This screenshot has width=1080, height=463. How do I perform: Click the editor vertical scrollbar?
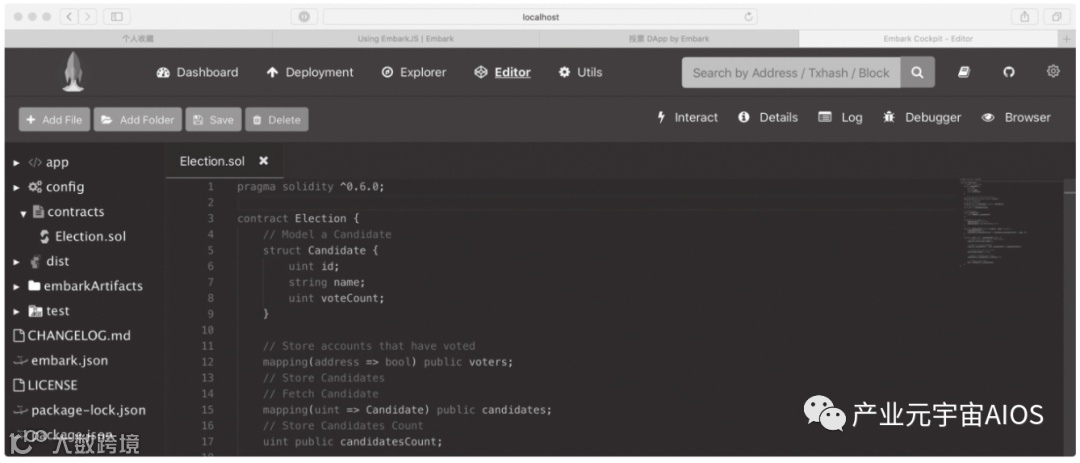click(x=1069, y=316)
